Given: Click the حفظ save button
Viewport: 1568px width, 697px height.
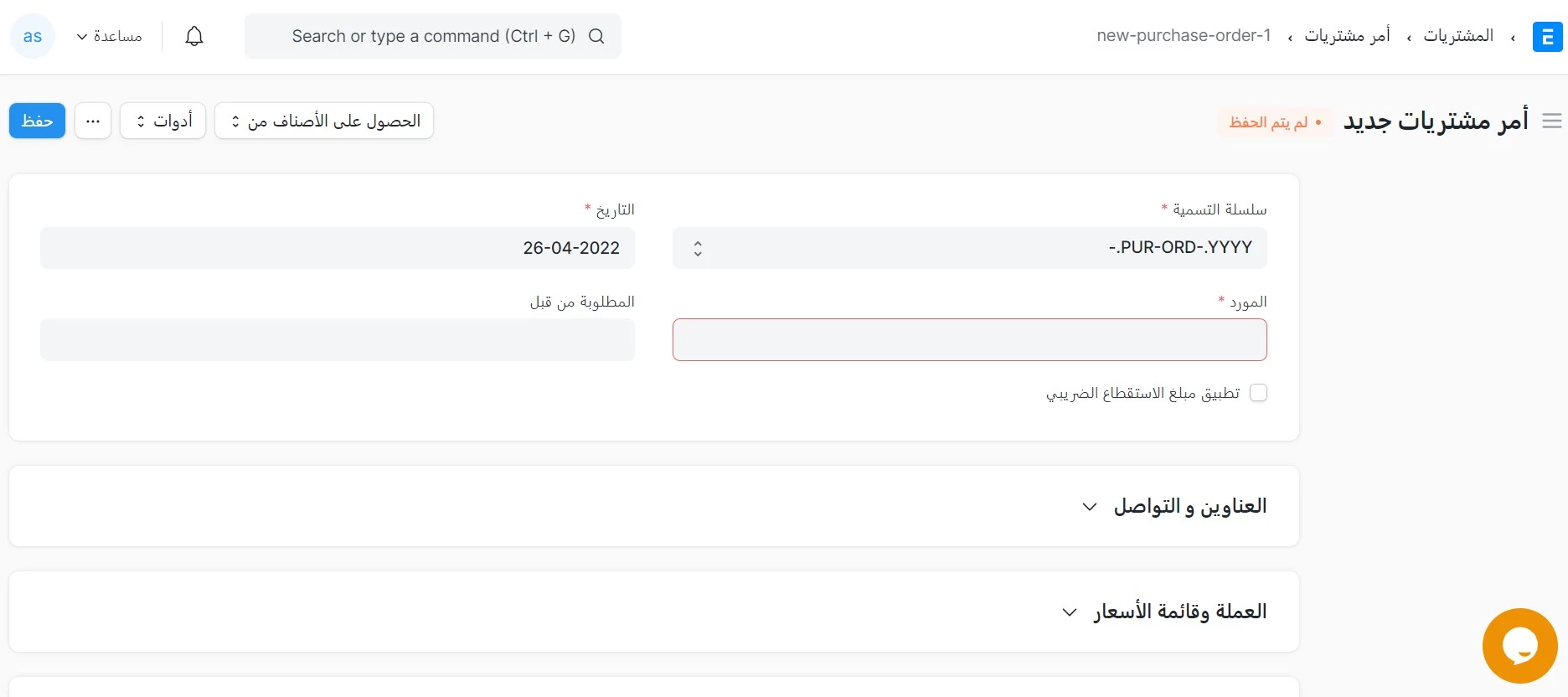Looking at the screenshot, I should point(37,121).
